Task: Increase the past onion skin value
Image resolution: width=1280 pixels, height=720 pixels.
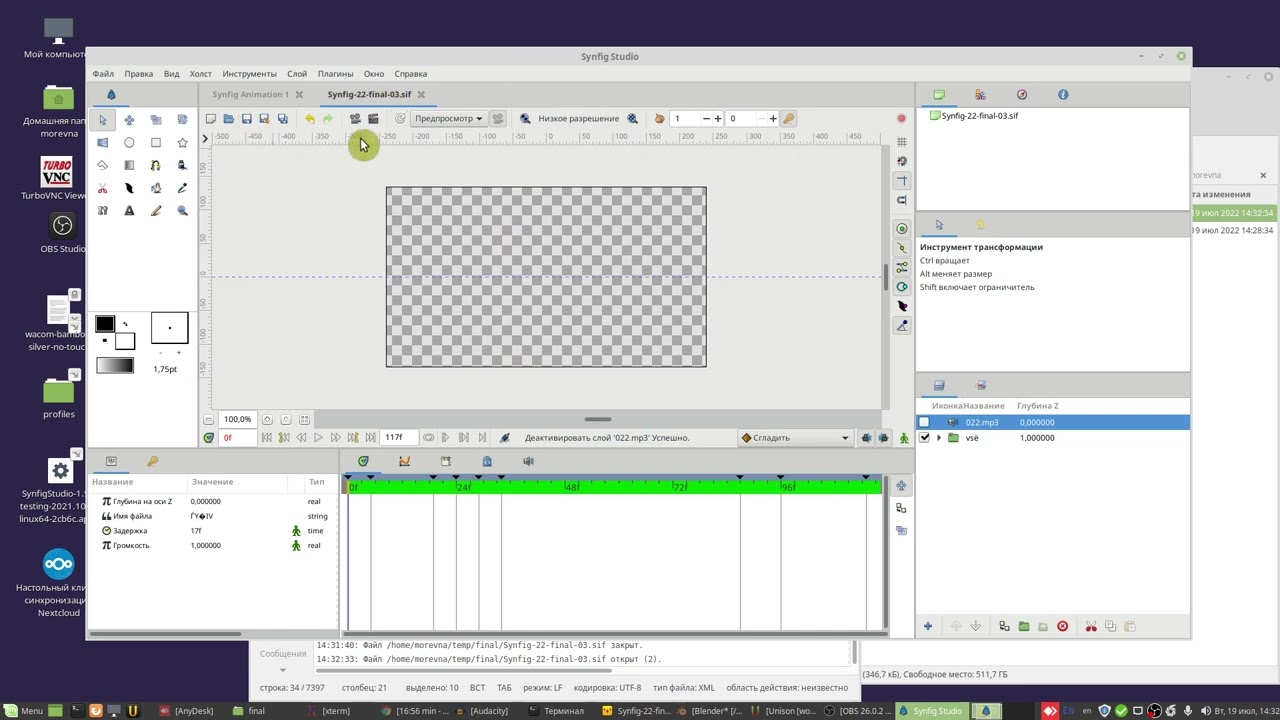Action: pyautogui.click(x=717, y=119)
